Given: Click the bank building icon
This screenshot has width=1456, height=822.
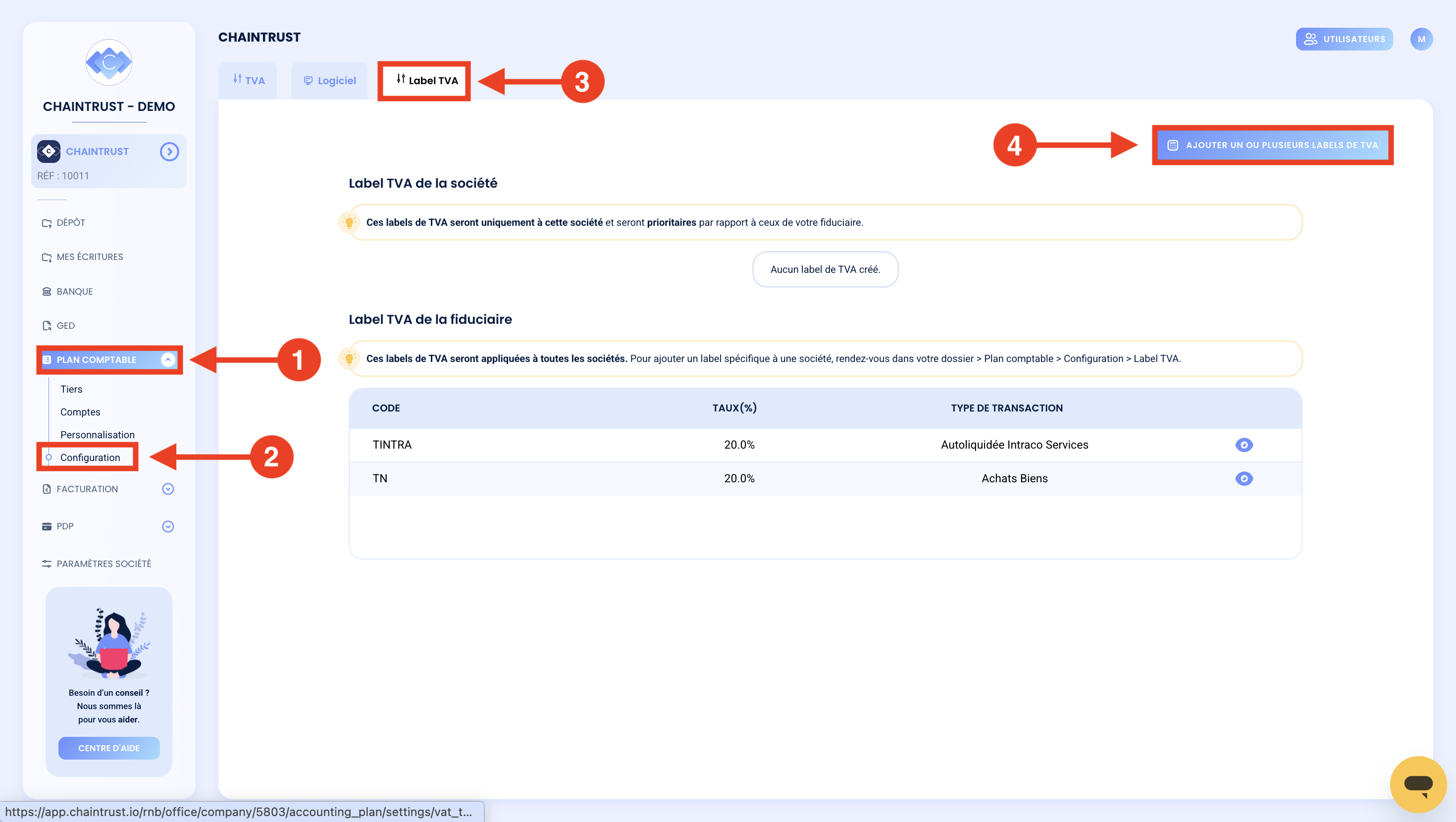Looking at the screenshot, I should 47,291.
